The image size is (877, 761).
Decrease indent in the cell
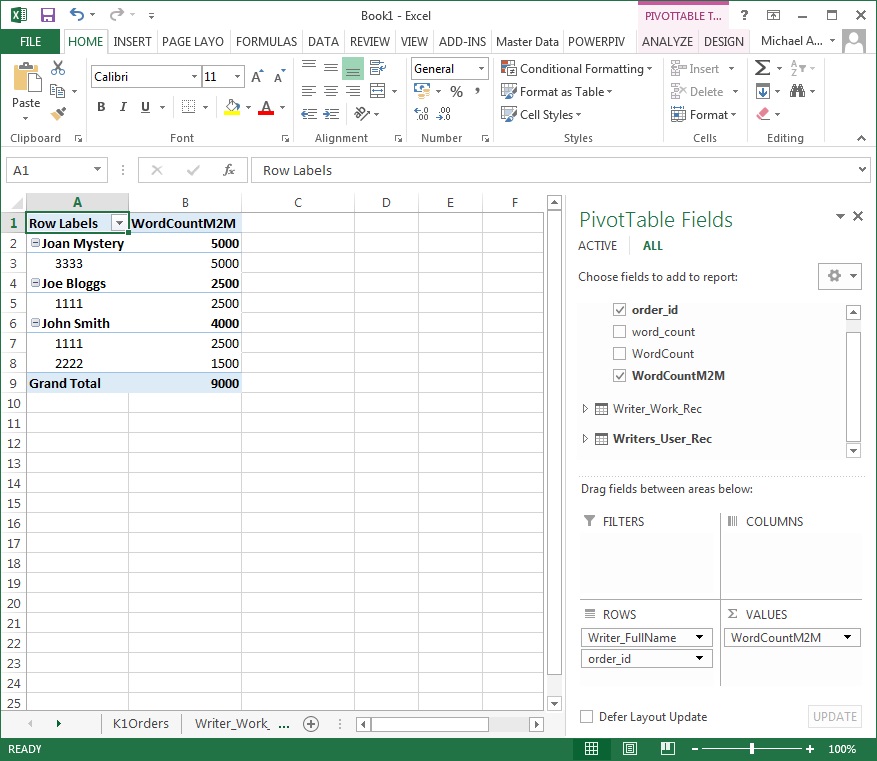(x=309, y=114)
